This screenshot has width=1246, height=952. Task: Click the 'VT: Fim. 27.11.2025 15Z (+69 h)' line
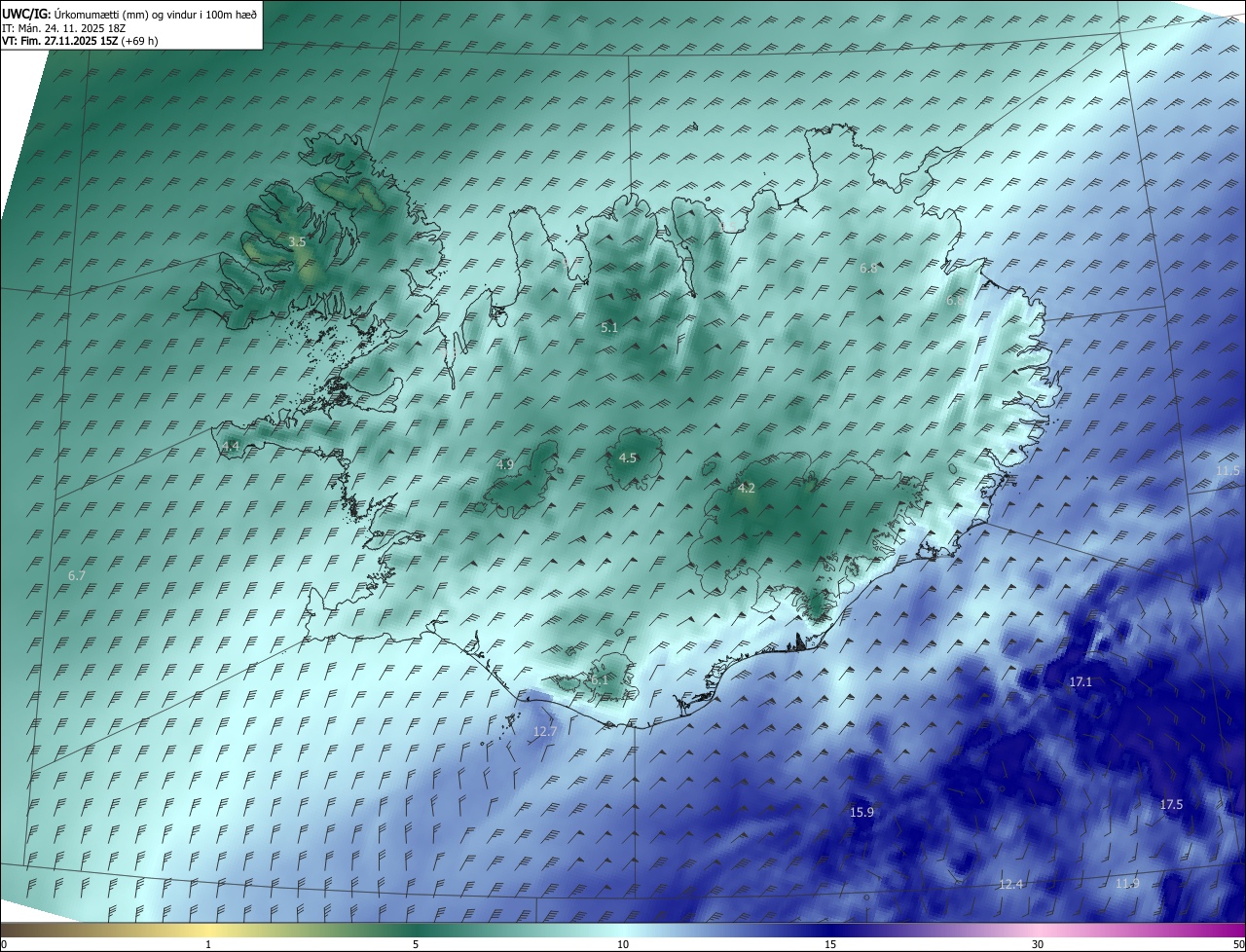click(80, 41)
